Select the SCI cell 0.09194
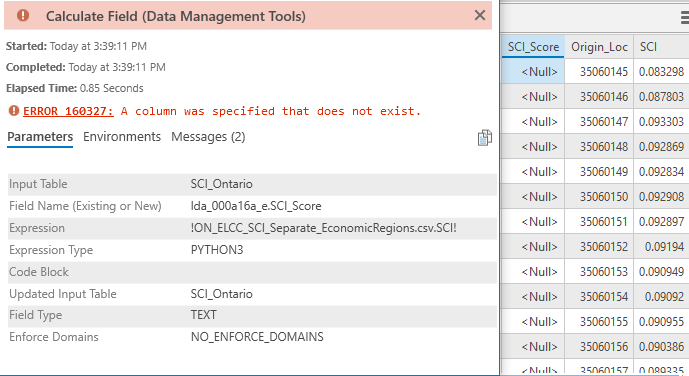Image resolution: width=689 pixels, height=376 pixels. [661, 247]
